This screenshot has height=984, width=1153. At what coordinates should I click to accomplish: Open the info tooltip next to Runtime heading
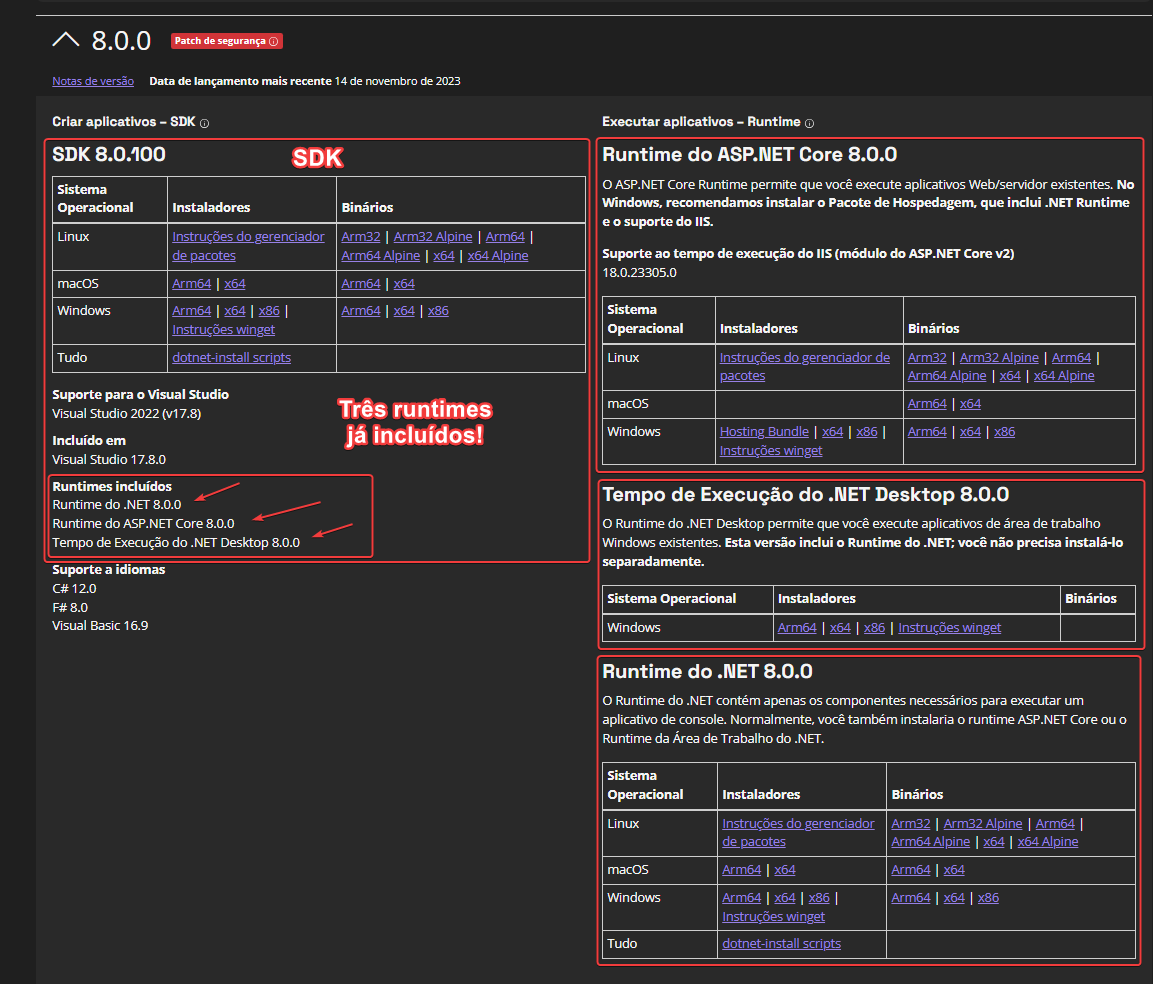coord(809,124)
